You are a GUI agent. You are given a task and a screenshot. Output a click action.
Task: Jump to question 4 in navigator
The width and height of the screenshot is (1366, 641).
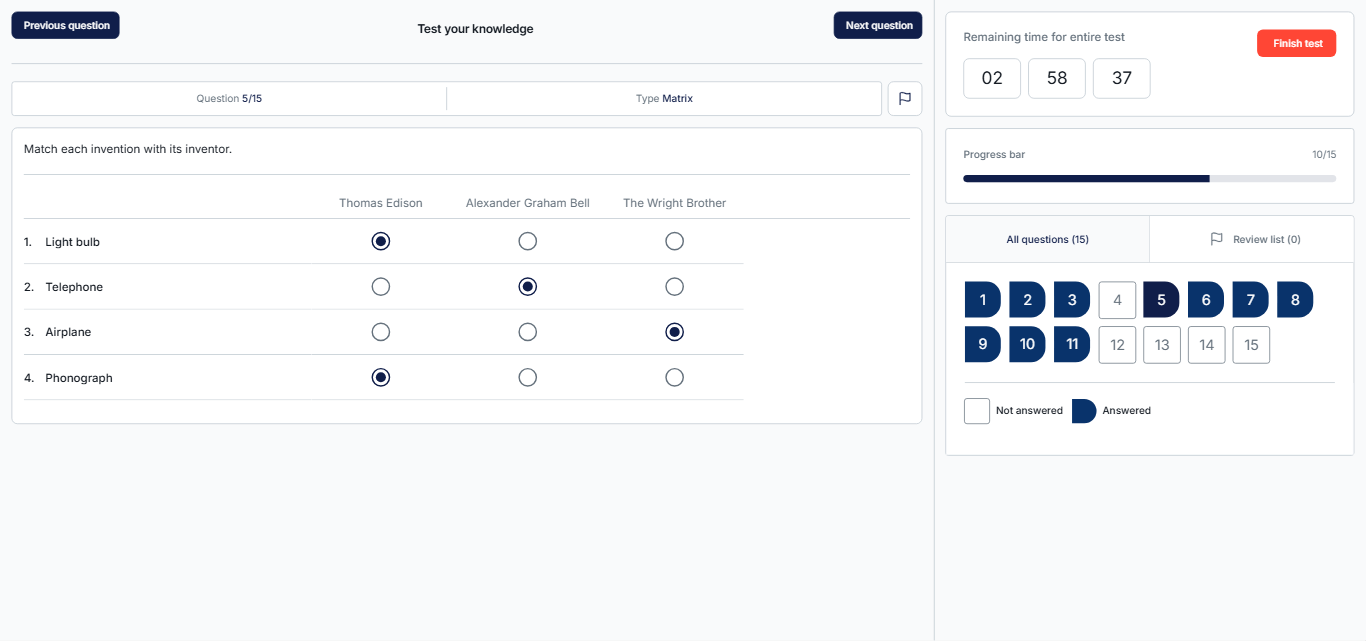1117,300
